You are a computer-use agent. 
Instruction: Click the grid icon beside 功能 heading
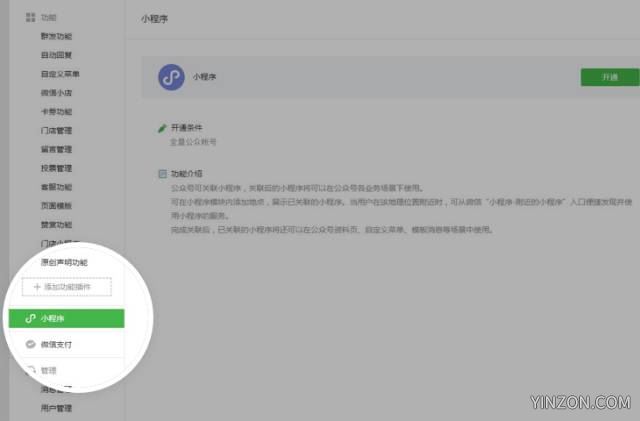click(x=30, y=17)
